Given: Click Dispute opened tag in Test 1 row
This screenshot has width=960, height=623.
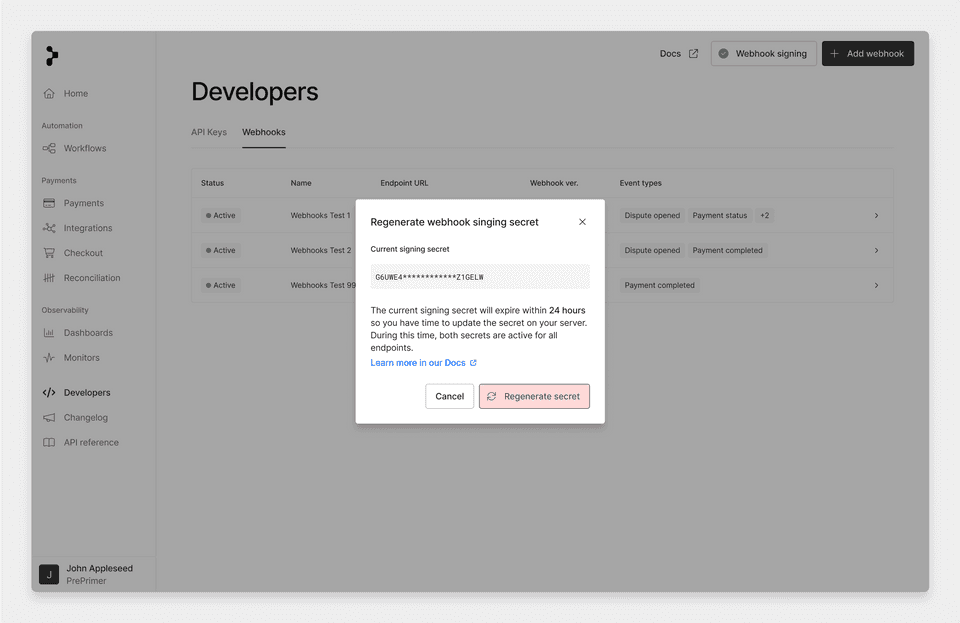Looking at the screenshot, I should click(x=652, y=215).
